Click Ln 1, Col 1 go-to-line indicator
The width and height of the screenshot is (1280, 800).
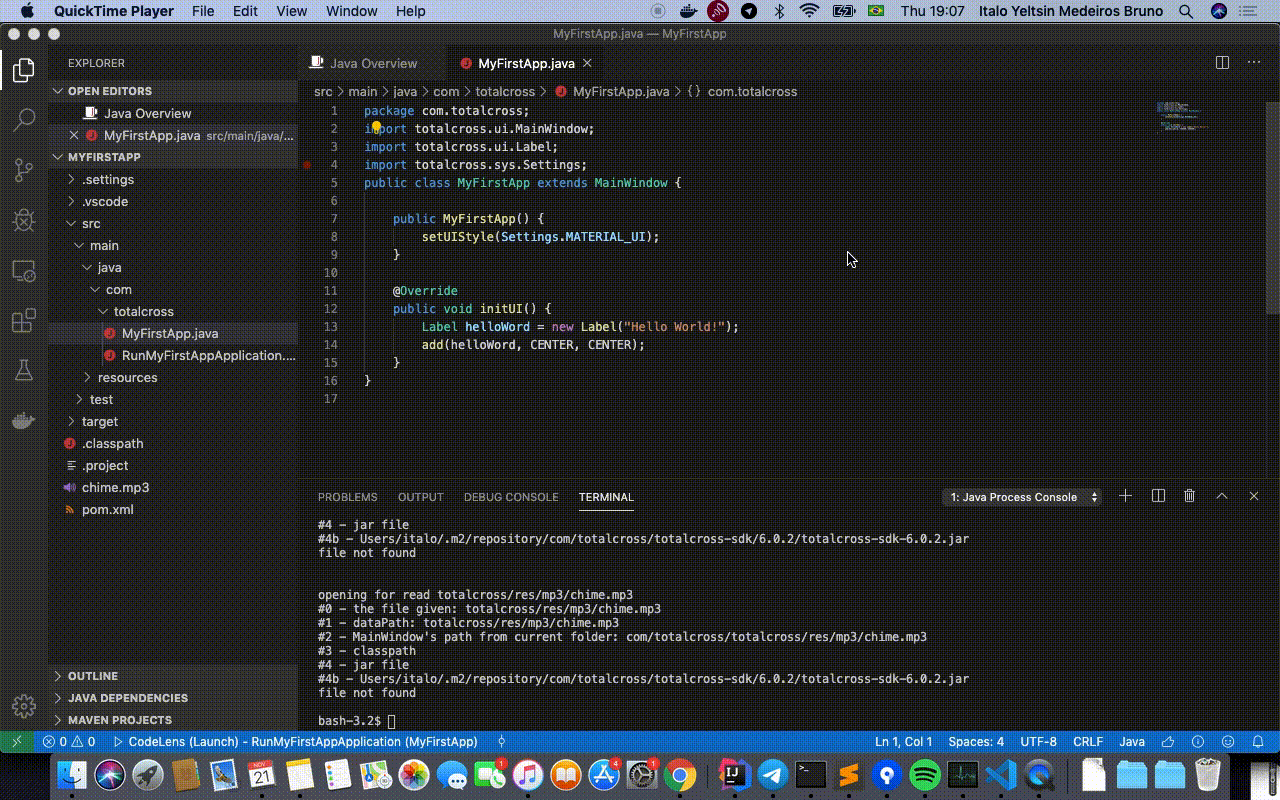click(x=904, y=742)
